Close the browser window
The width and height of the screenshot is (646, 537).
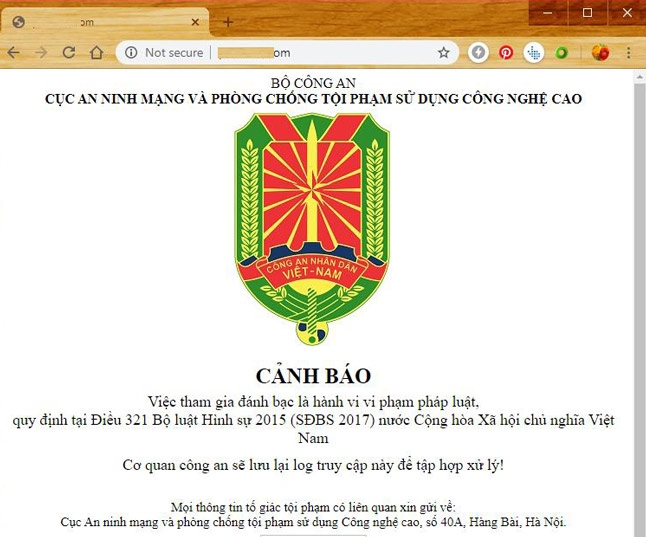[x=627, y=13]
